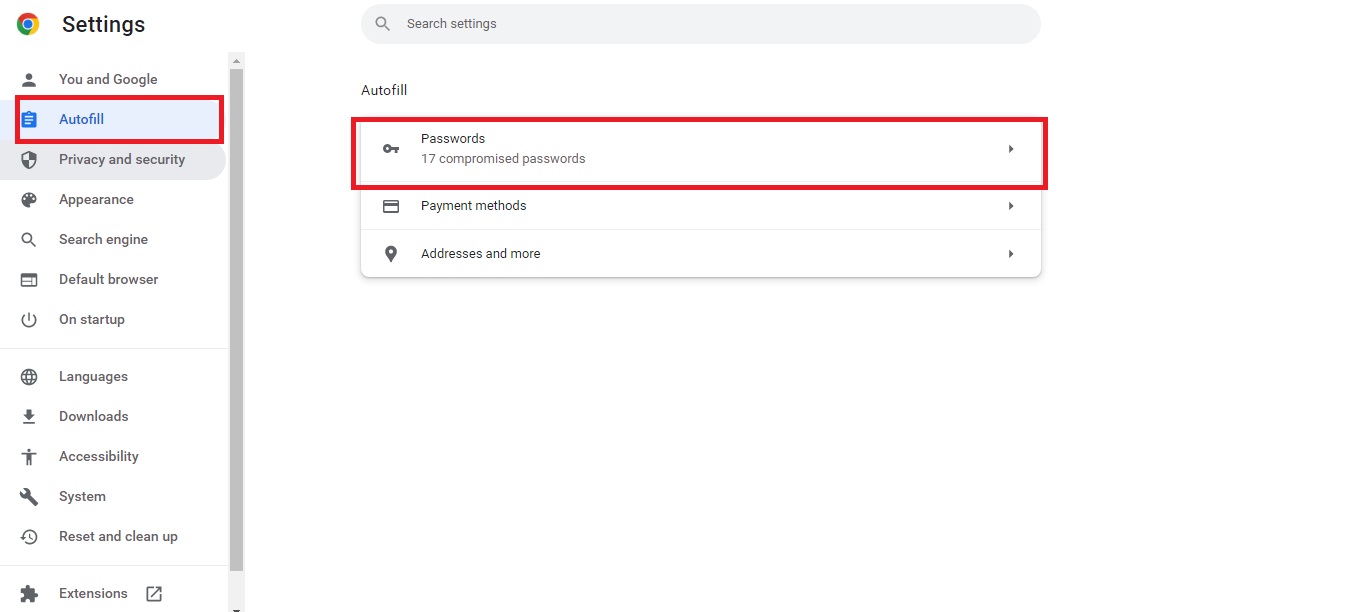Click the Passwords key icon
The width and height of the screenshot is (1361, 612).
pos(390,148)
